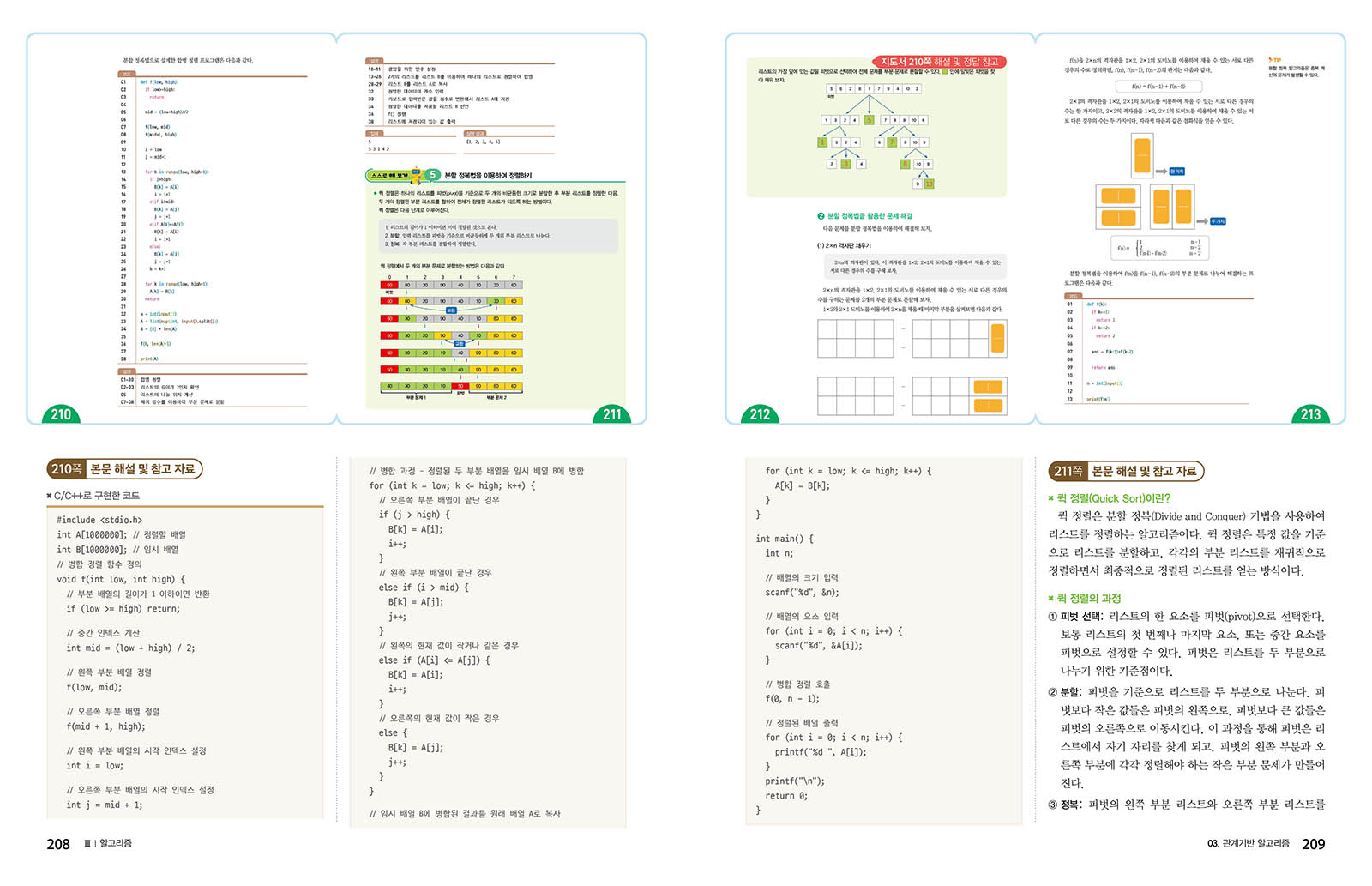Screen dimensions: 1372x886
Task: Open the page 210 thumbnail with Python code
Action: point(181,229)
